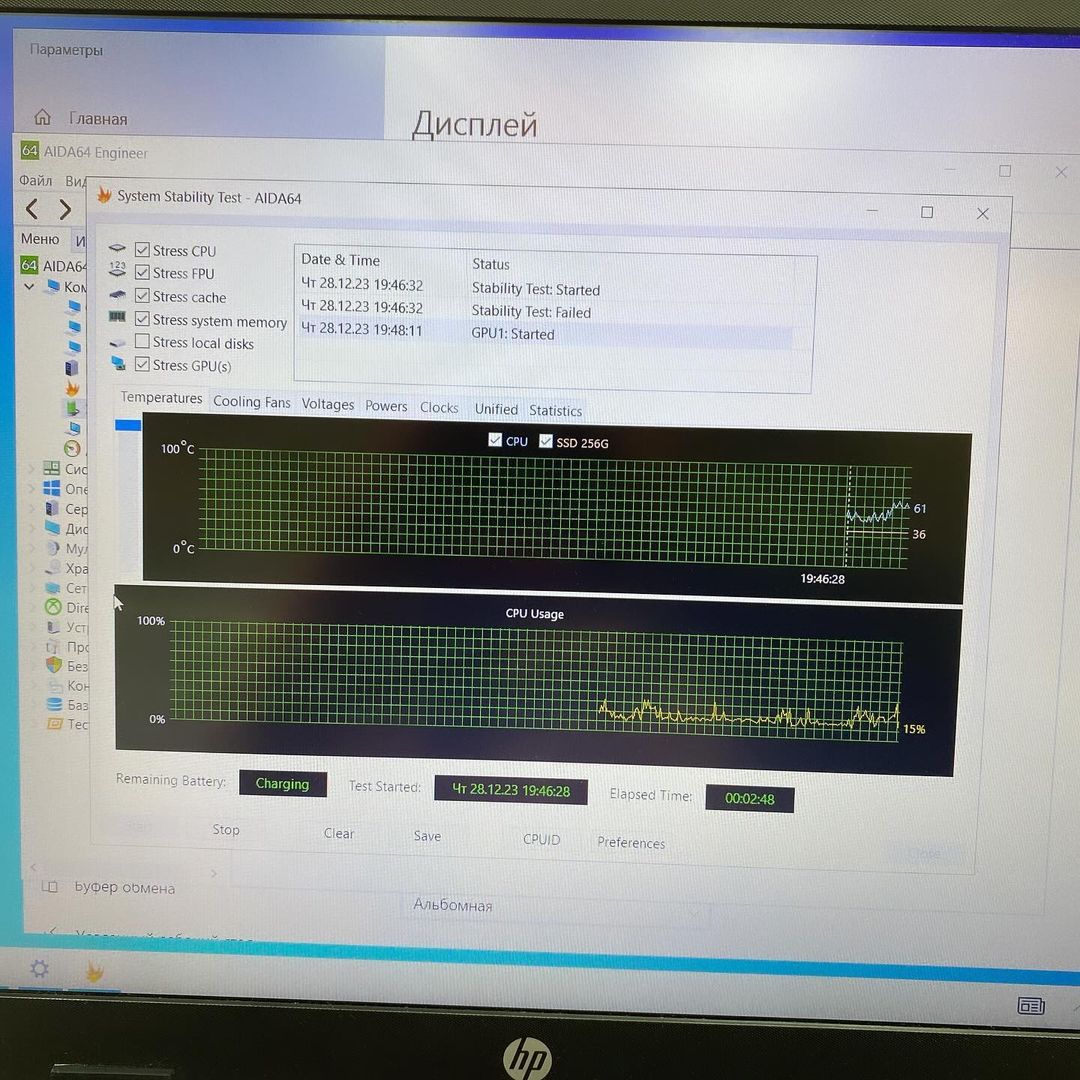Collapse the Ком node chevron
Screen dimensions: 1080x1080
click(x=30, y=286)
